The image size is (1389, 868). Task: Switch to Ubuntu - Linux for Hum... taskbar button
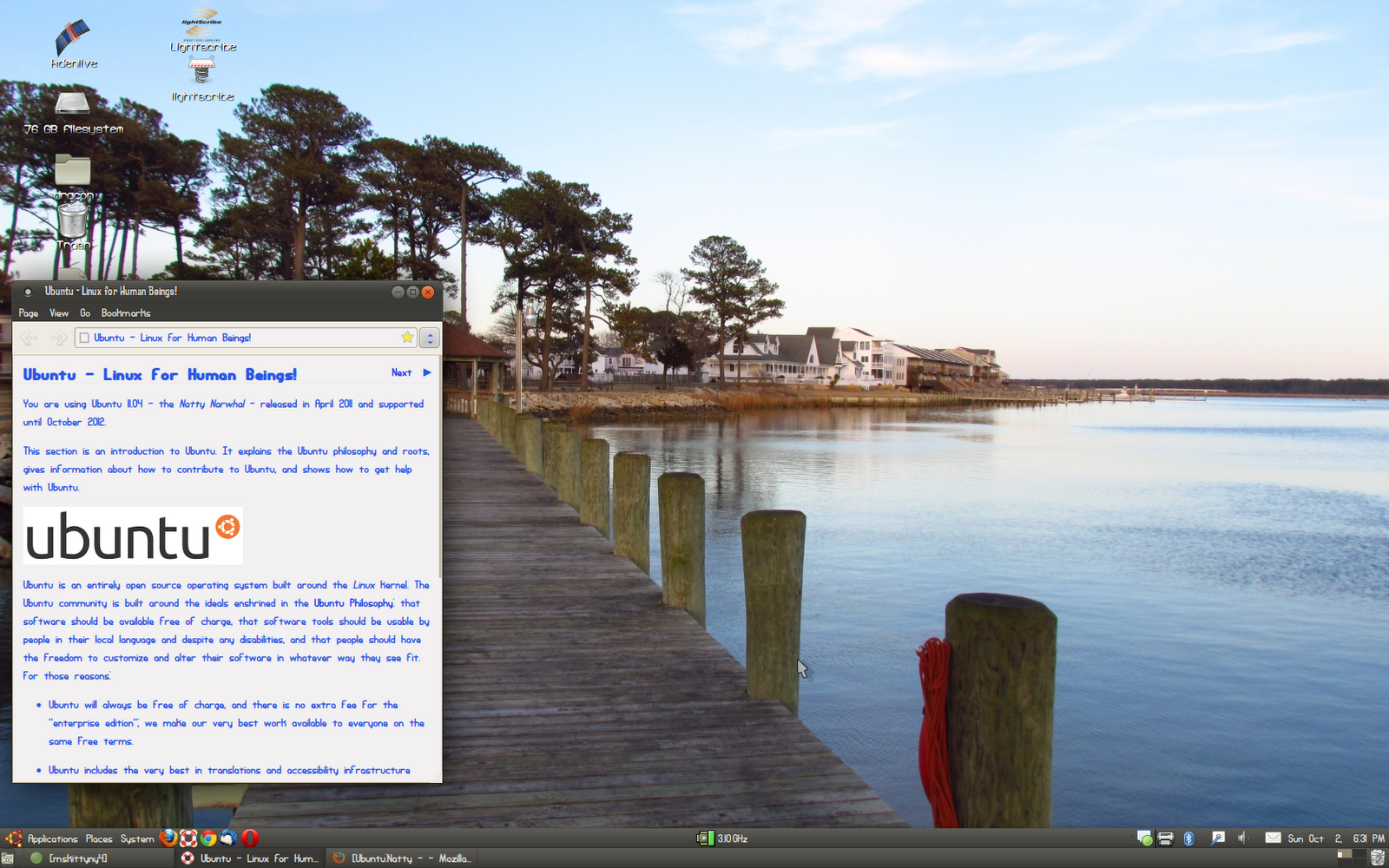point(249,858)
